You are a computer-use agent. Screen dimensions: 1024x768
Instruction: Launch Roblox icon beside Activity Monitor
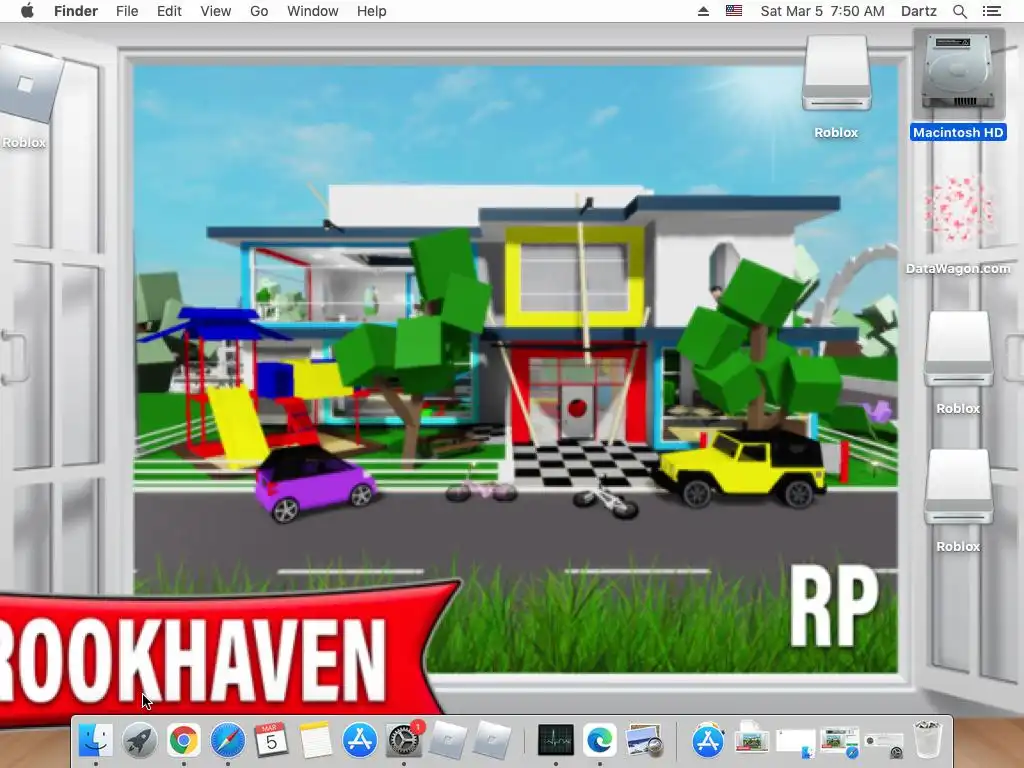(492, 741)
